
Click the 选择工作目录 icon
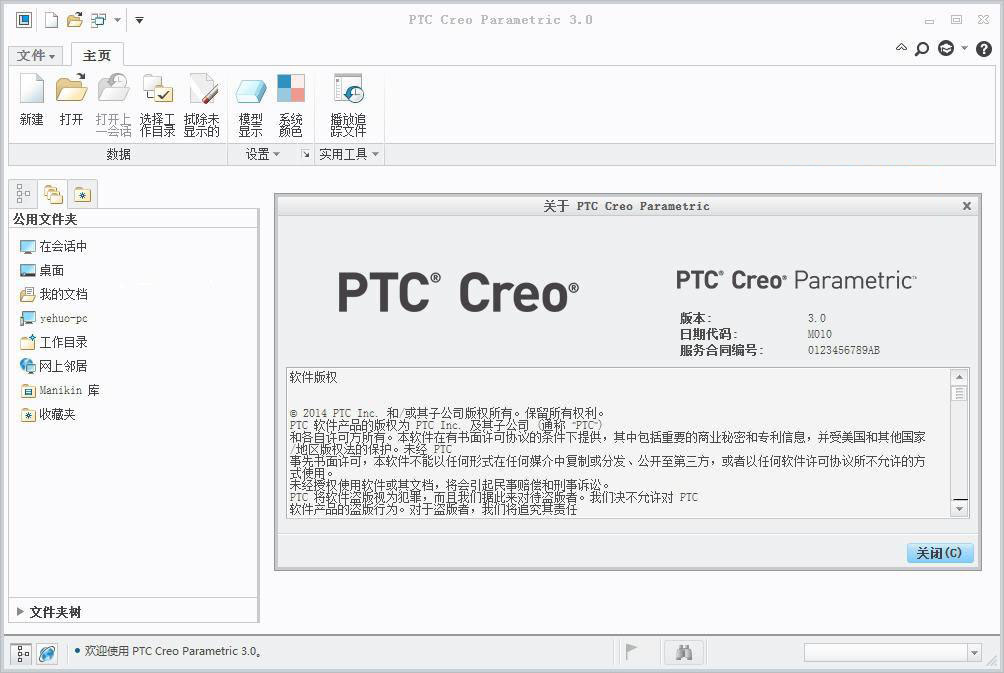(x=158, y=100)
